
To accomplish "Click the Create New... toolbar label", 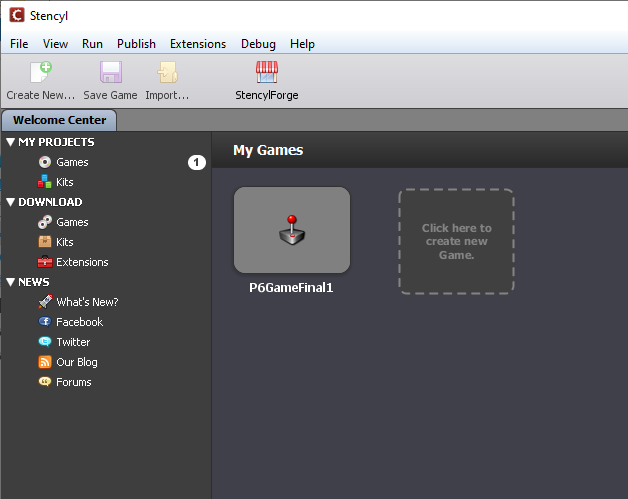I will click(x=41, y=95).
